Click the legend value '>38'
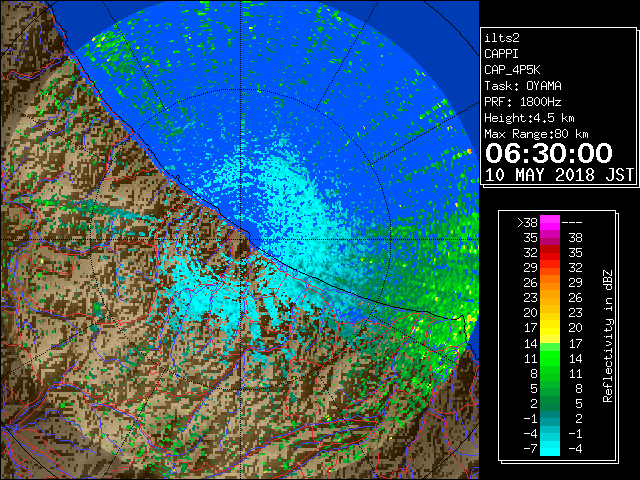The height and width of the screenshot is (480, 640). [x=527, y=223]
